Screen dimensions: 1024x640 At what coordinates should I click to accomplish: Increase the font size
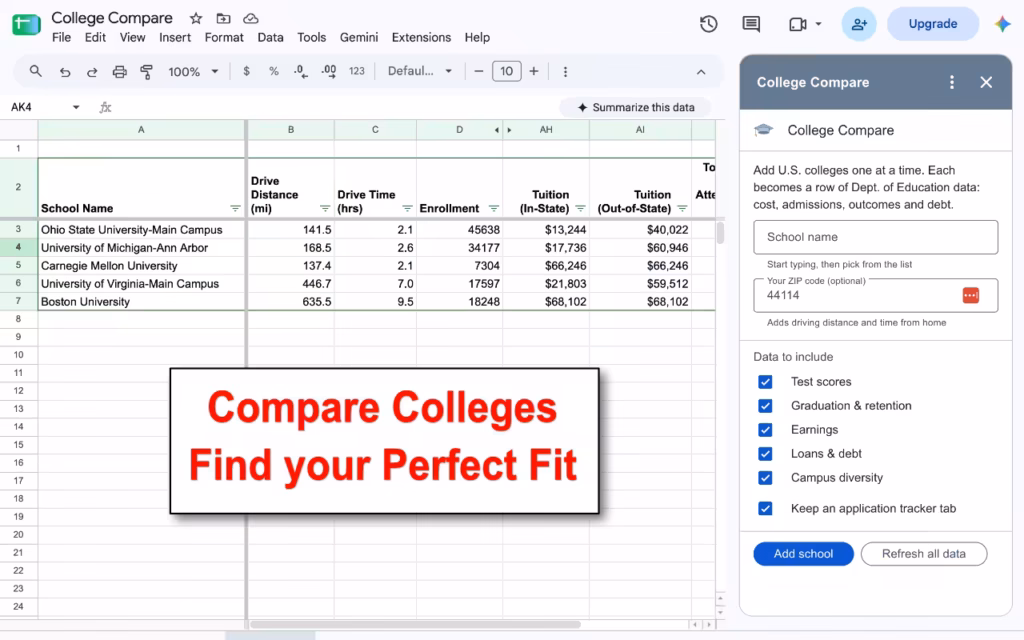pos(534,71)
